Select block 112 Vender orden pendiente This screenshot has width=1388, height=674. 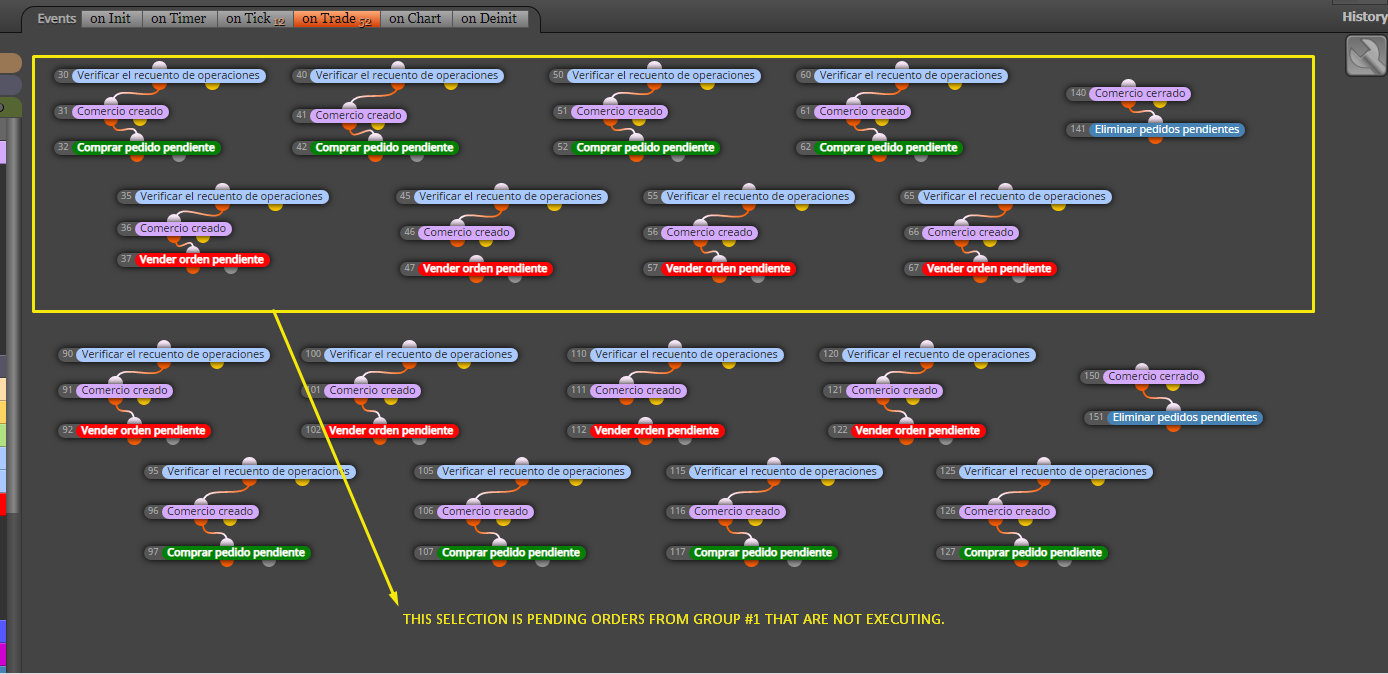(646, 431)
